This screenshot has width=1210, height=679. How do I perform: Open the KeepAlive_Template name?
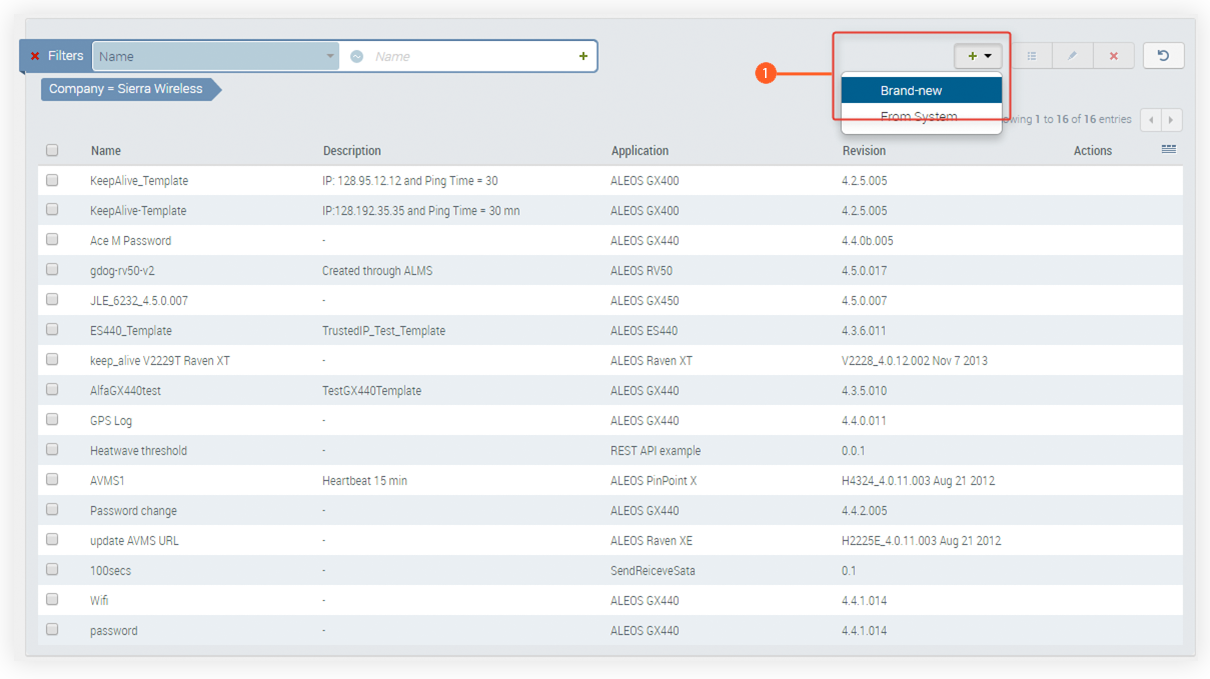(139, 181)
